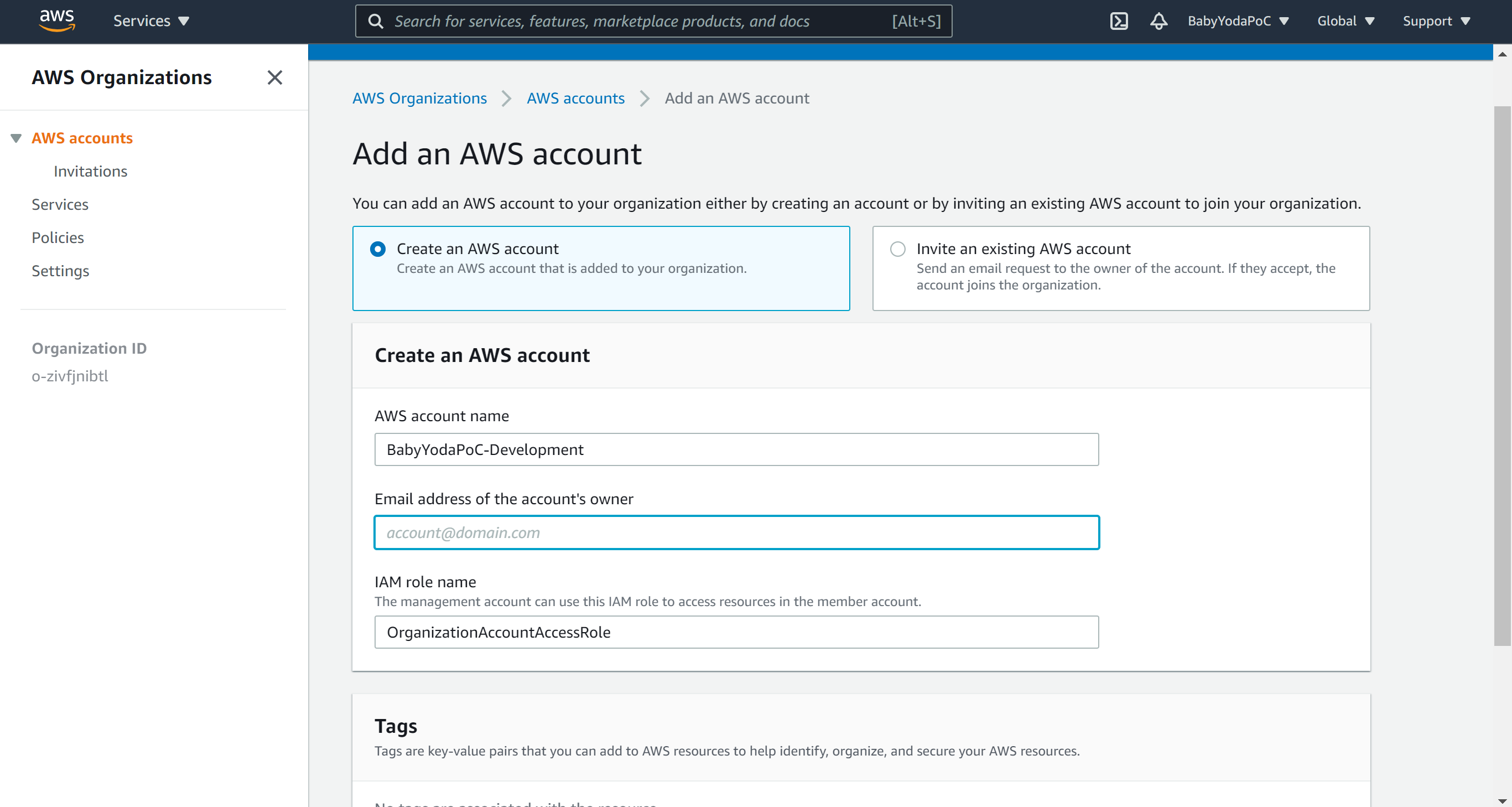The image size is (1512, 807).
Task: Open the Global region dropdown
Action: click(1346, 21)
